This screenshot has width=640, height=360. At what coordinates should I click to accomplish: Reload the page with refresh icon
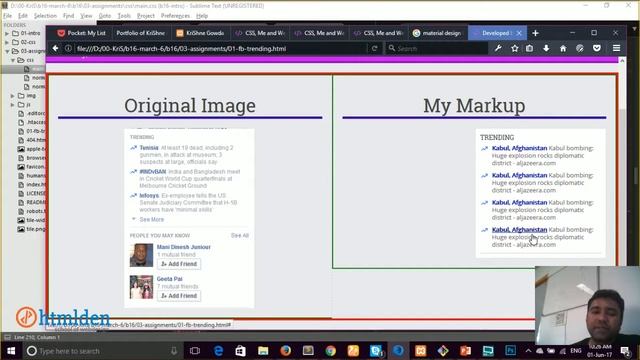[x=374, y=48]
